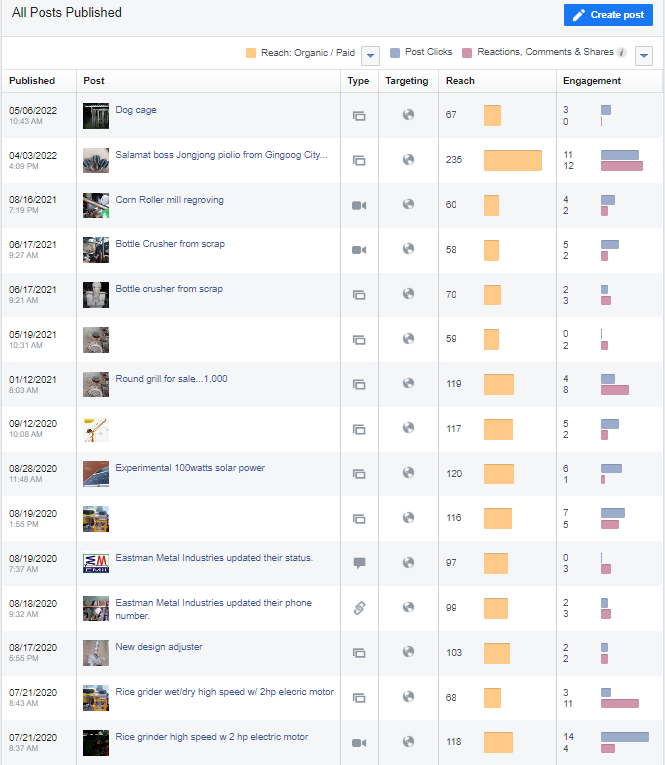Click the reach bar showing 120

coord(499,474)
